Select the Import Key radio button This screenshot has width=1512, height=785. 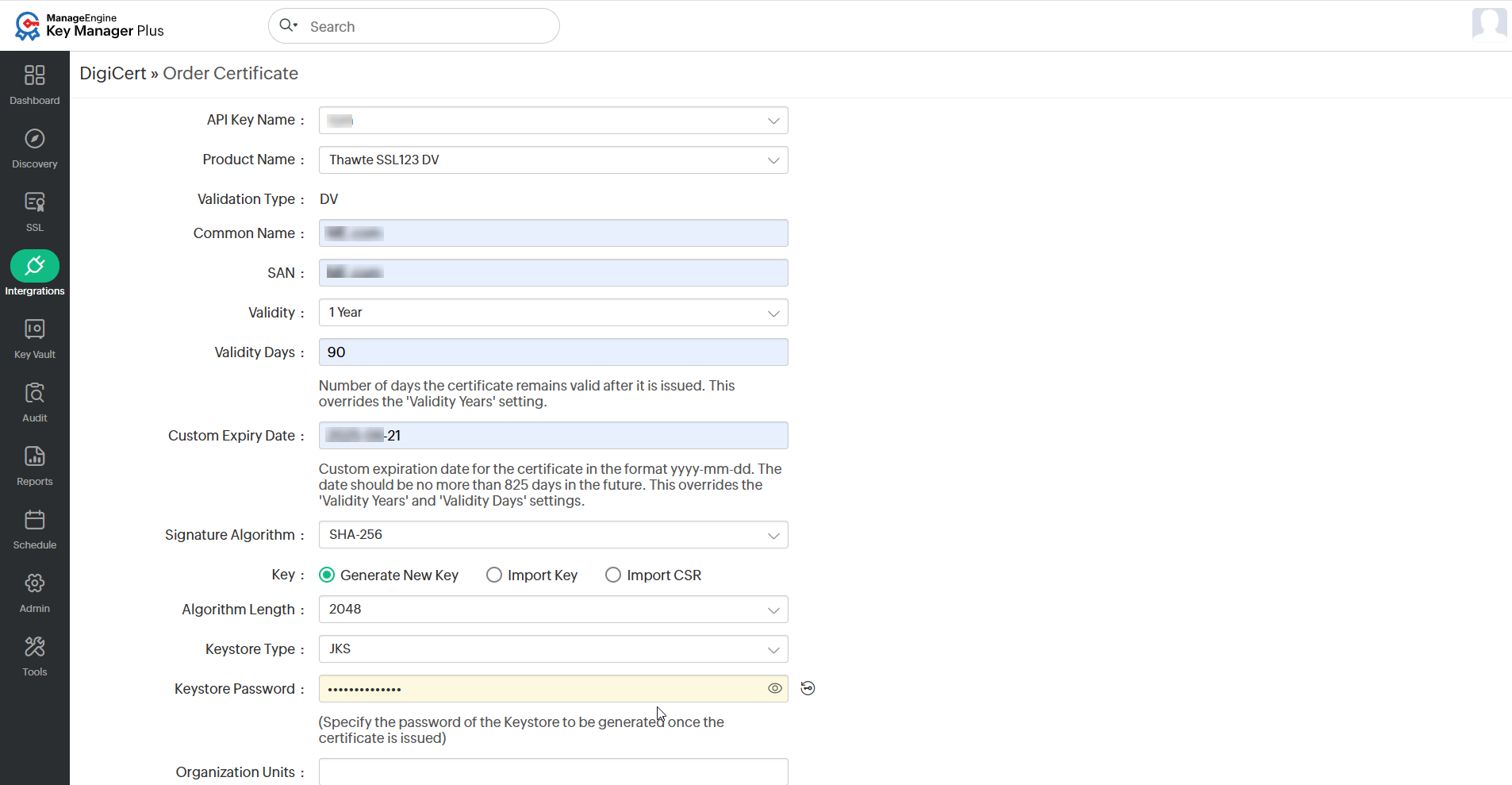pos(494,575)
